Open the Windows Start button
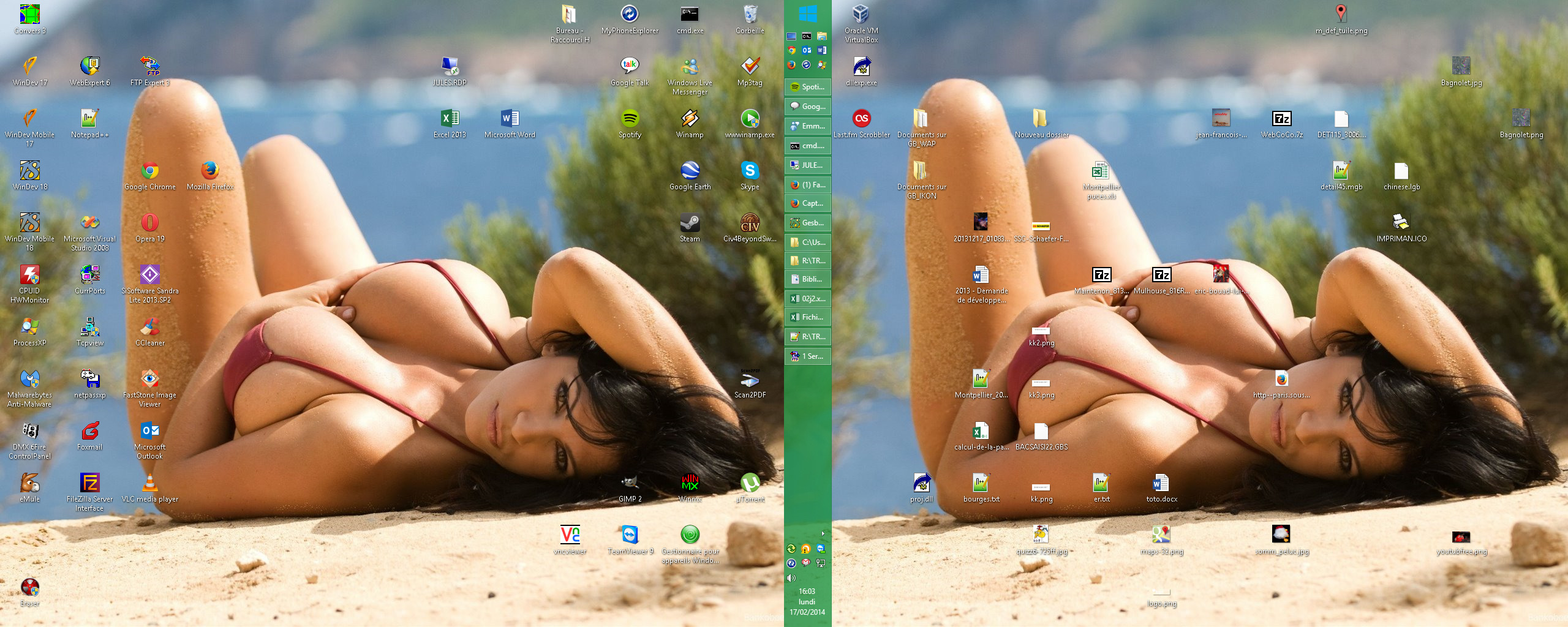Image resolution: width=1568 pixels, height=627 pixels. [x=807, y=13]
